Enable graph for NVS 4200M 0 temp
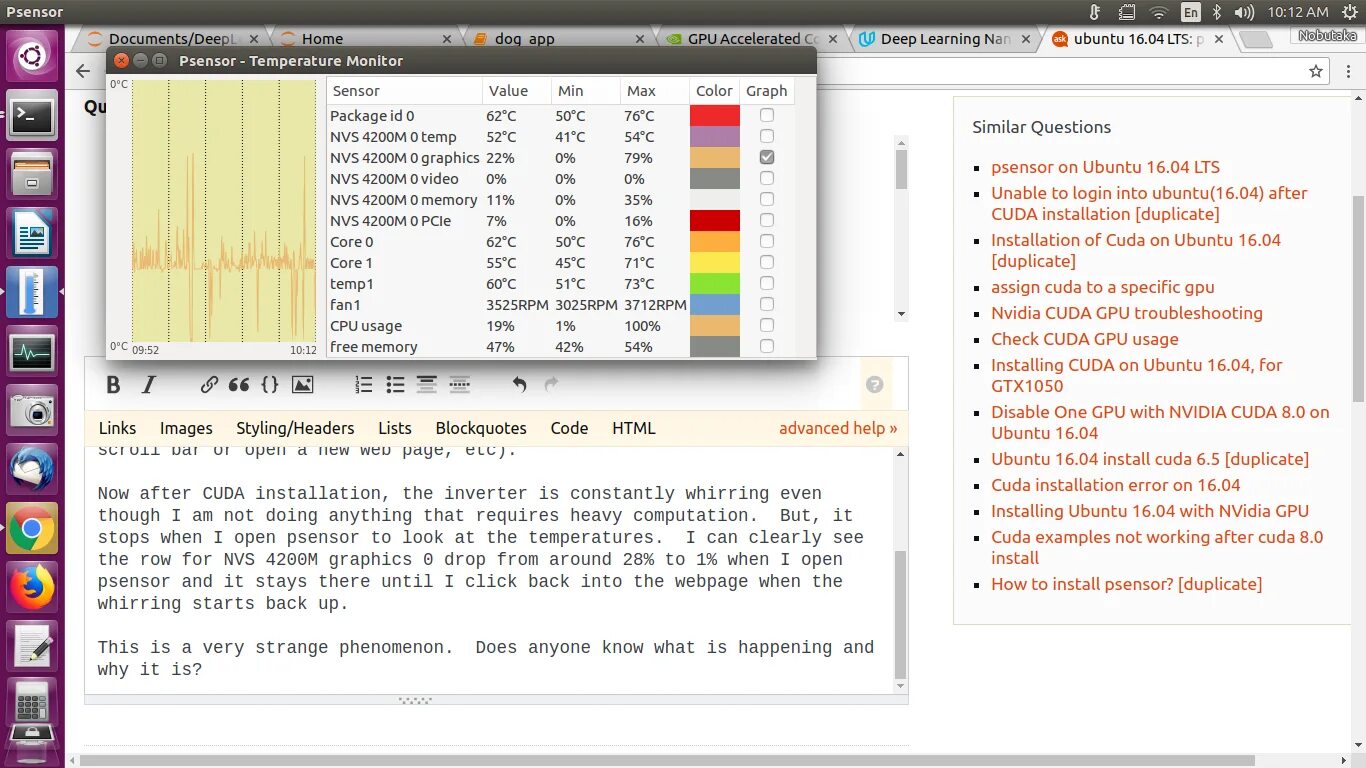1366x768 pixels. coord(767,137)
